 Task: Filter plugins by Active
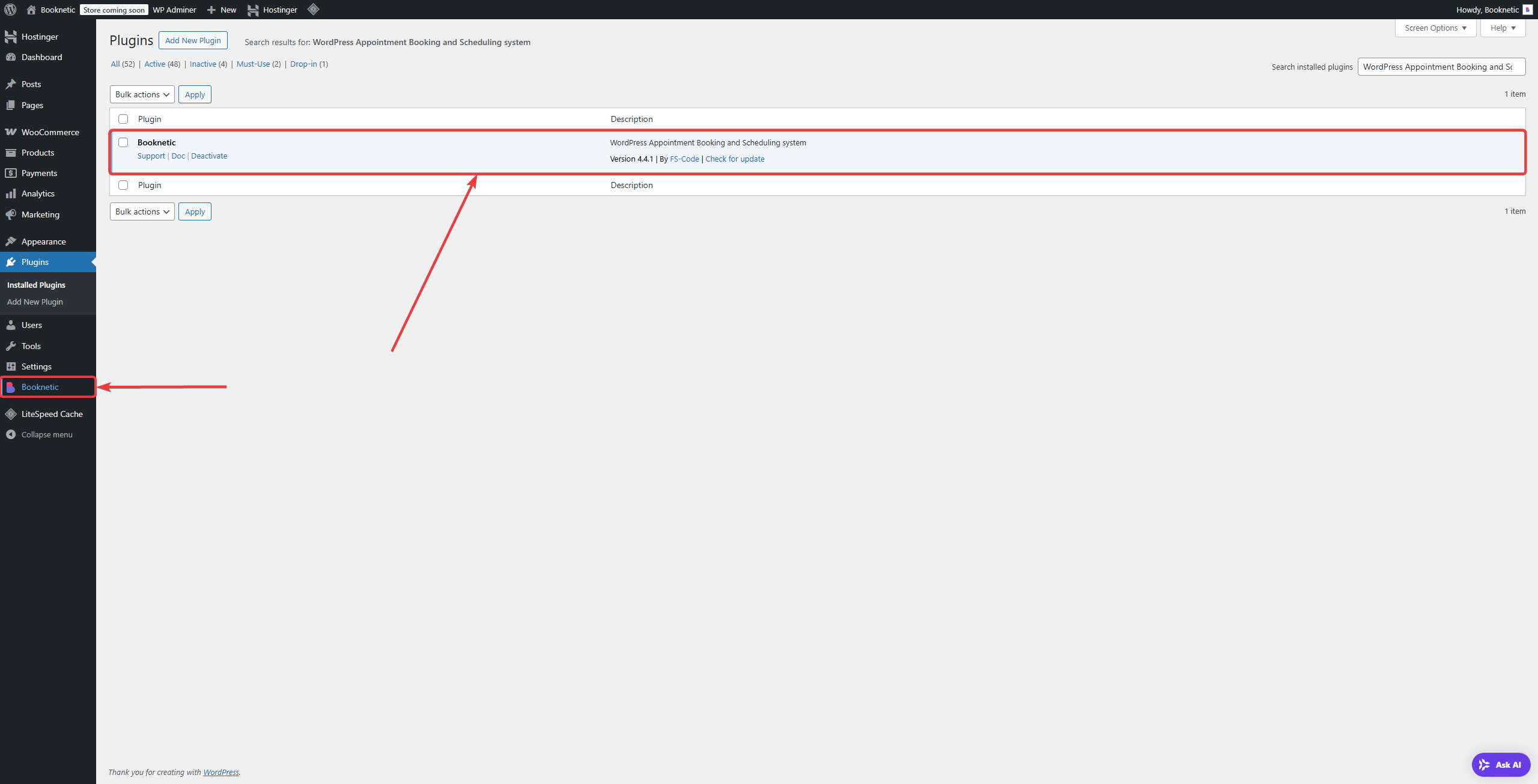[x=154, y=64]
